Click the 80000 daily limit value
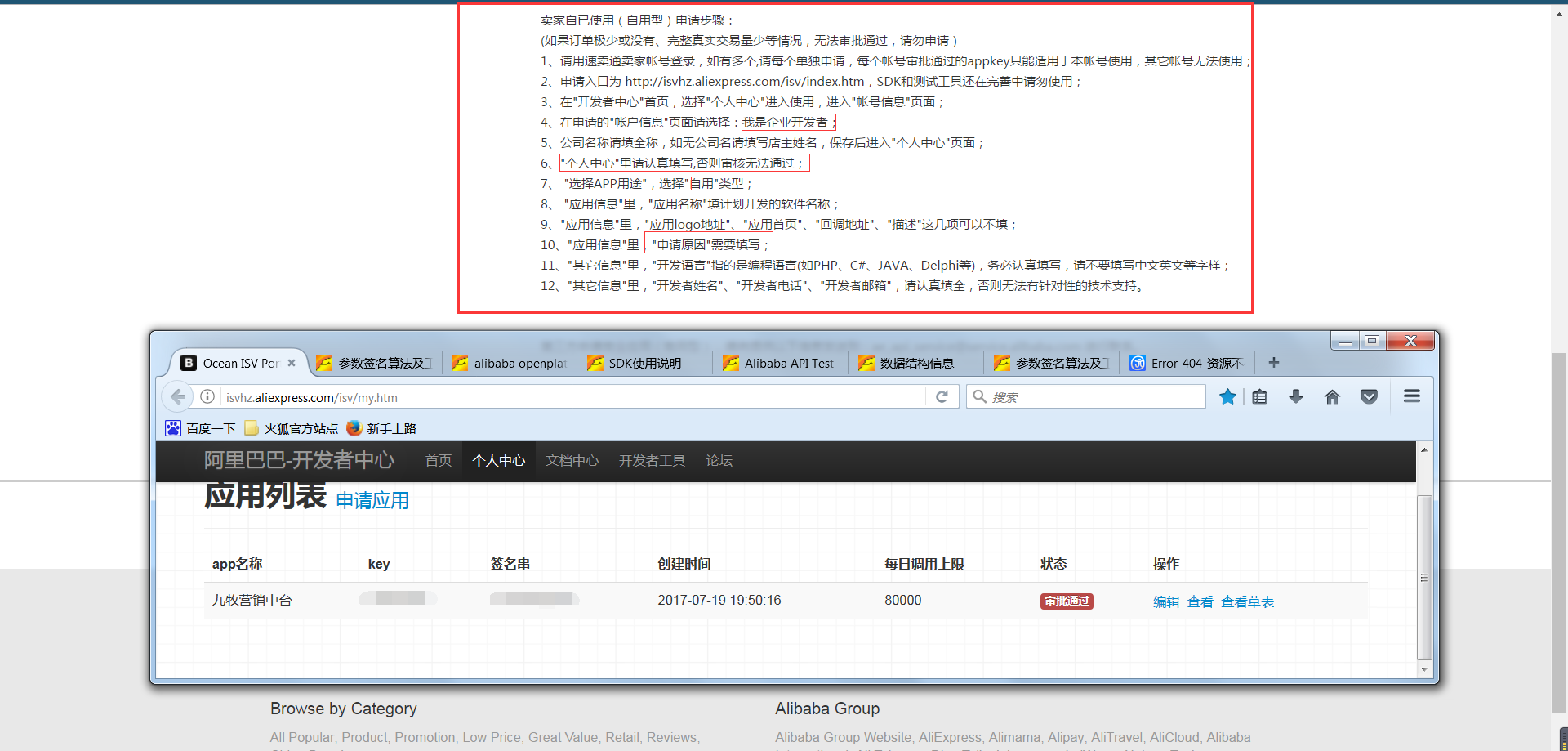The height and width of the screenshot is (751, 1568). tap(903, 601)
